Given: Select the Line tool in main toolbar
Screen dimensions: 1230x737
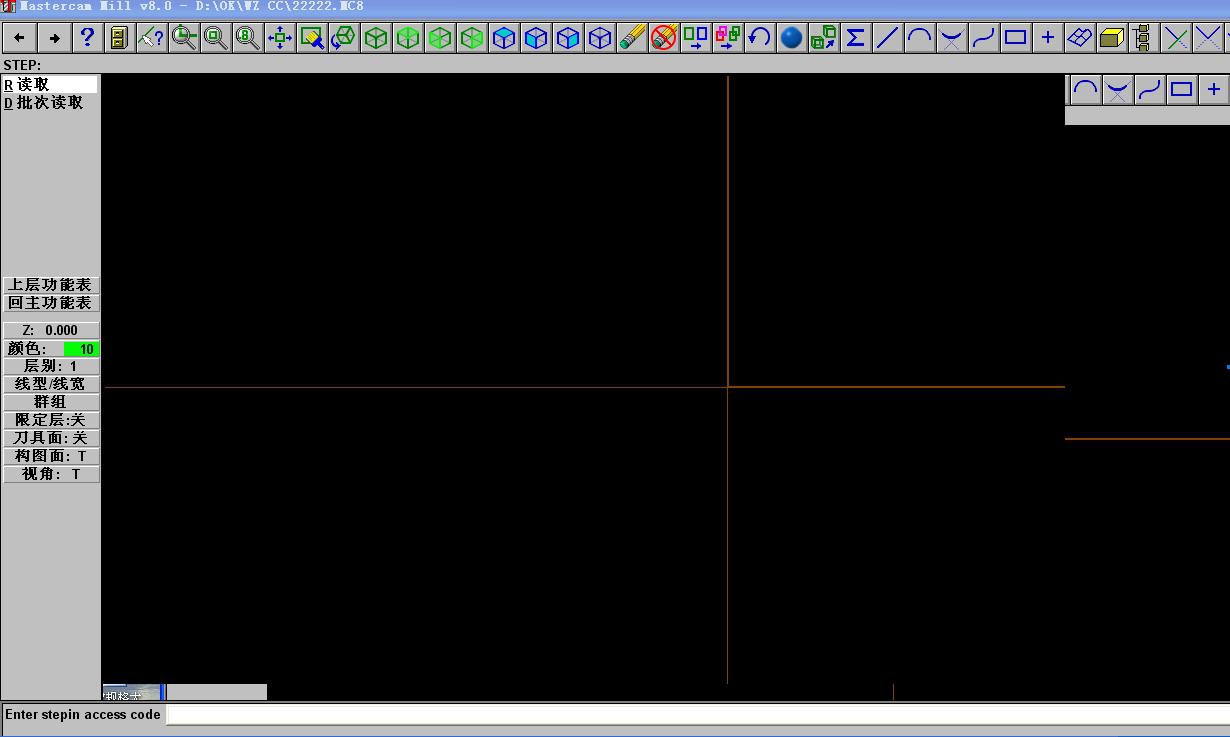Looking at the screenshot, I should coord(888,38).
